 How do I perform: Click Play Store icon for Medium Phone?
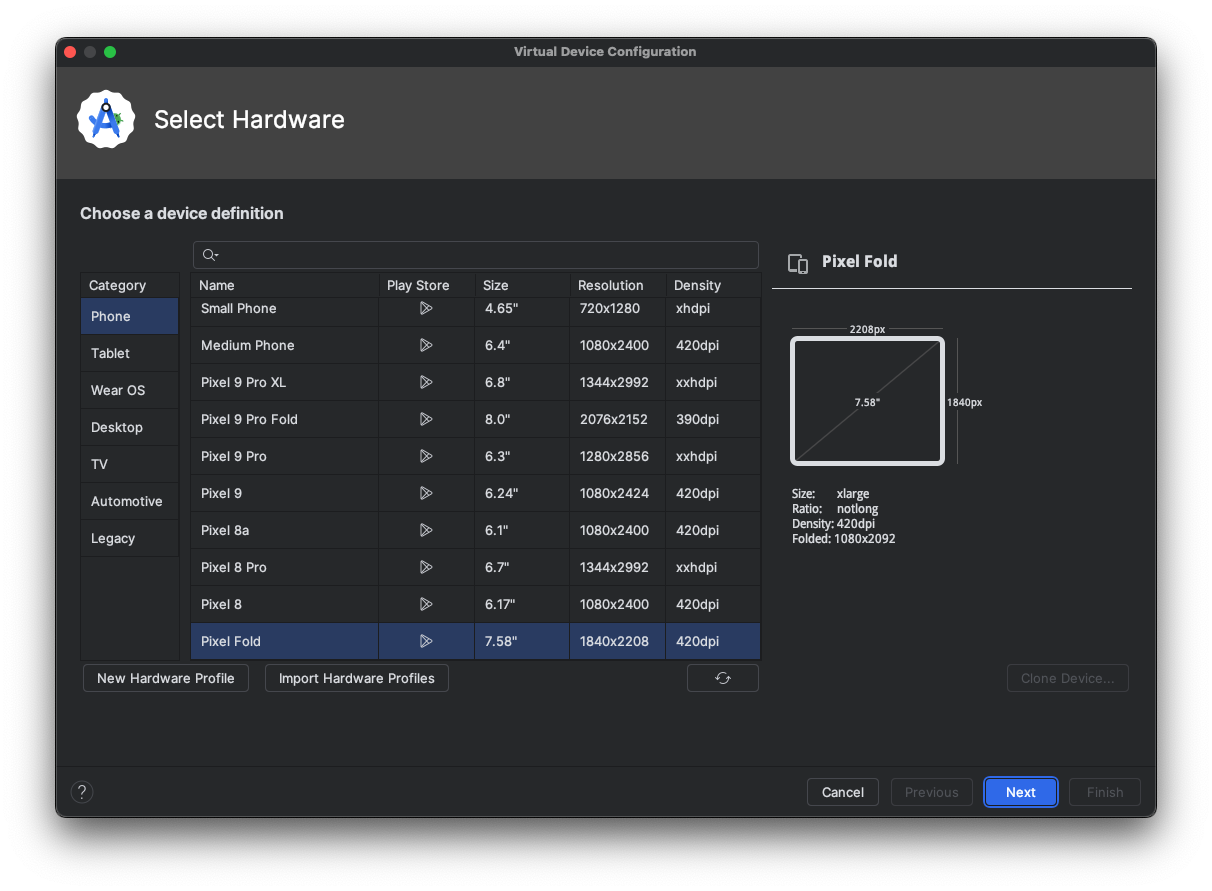pos(426,345)
